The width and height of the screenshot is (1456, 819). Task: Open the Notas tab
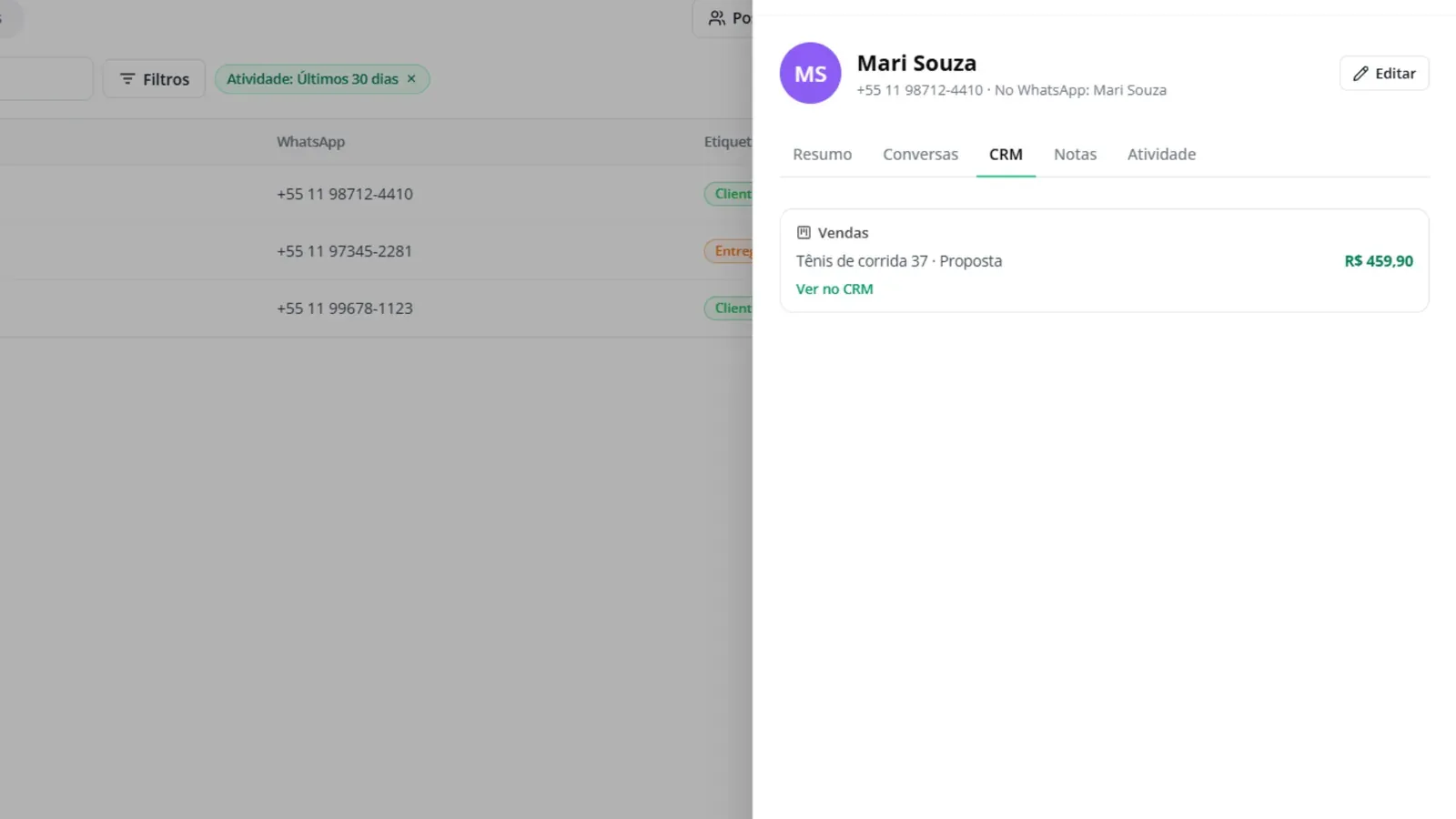(1075, 155)
